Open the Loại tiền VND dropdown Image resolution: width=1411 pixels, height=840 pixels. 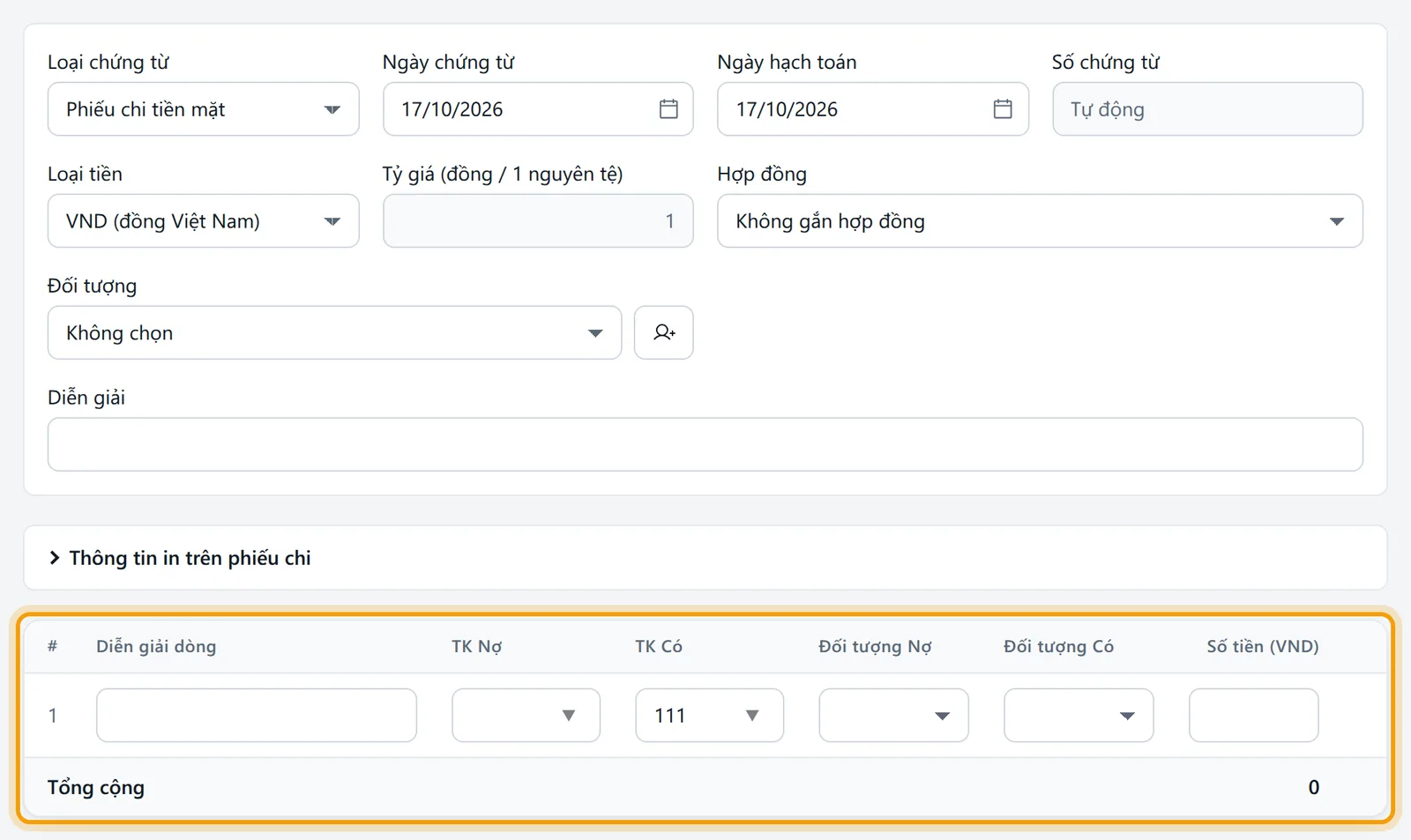click(203, 221)
